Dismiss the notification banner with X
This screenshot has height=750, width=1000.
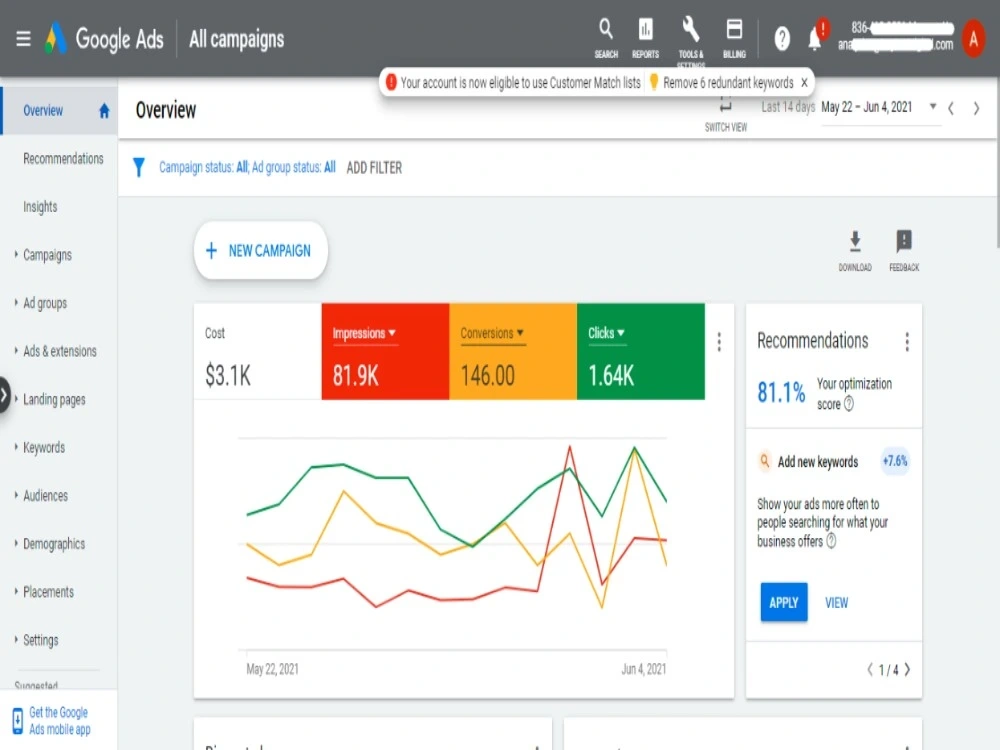[x=804, y=83]
